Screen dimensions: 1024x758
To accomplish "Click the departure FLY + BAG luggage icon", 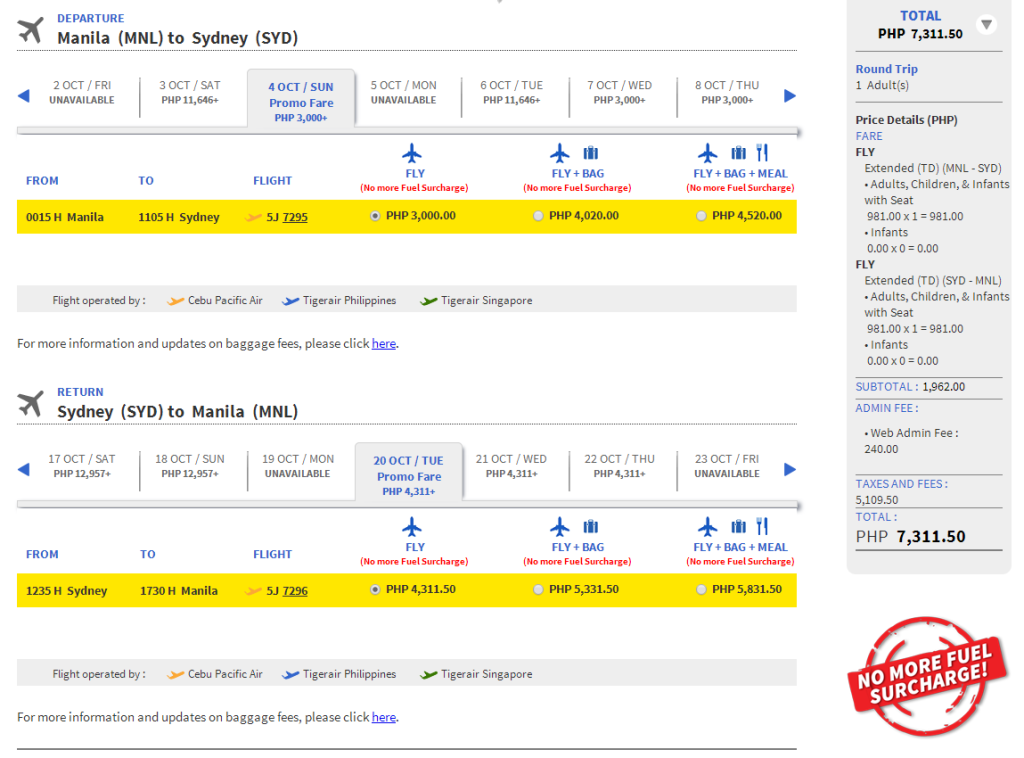I will [x=591, y=153].
